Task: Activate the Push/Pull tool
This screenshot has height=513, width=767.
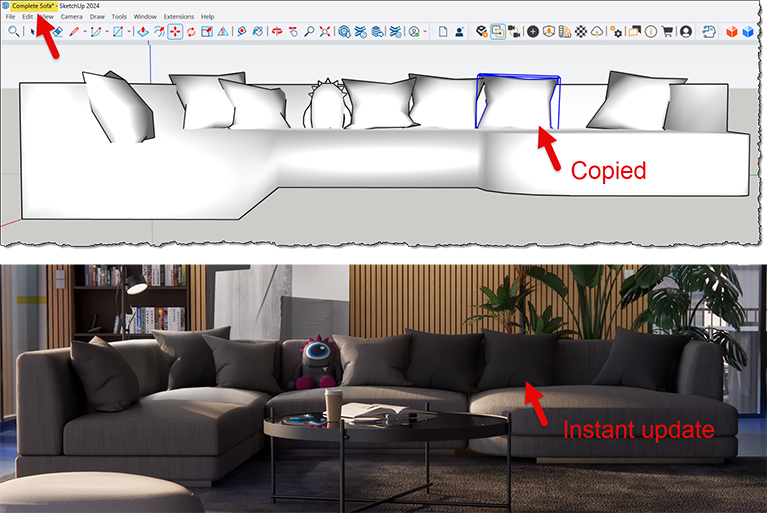Action: point(142,32)
